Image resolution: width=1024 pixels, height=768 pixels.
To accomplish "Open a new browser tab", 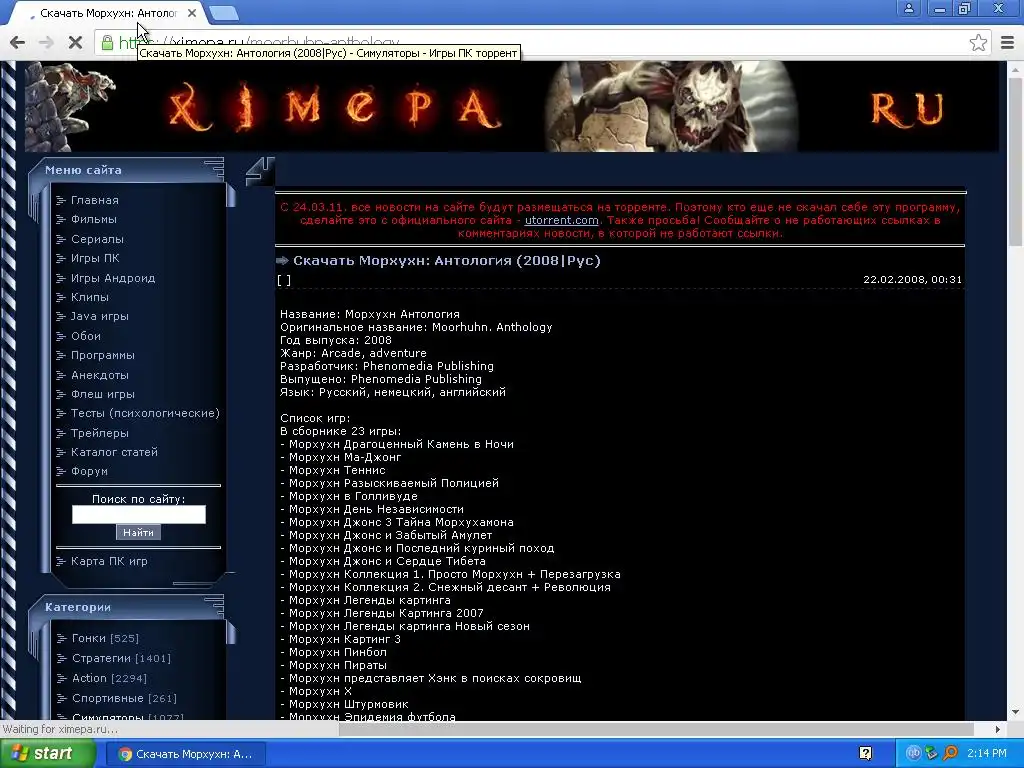I will pos(224,13).
